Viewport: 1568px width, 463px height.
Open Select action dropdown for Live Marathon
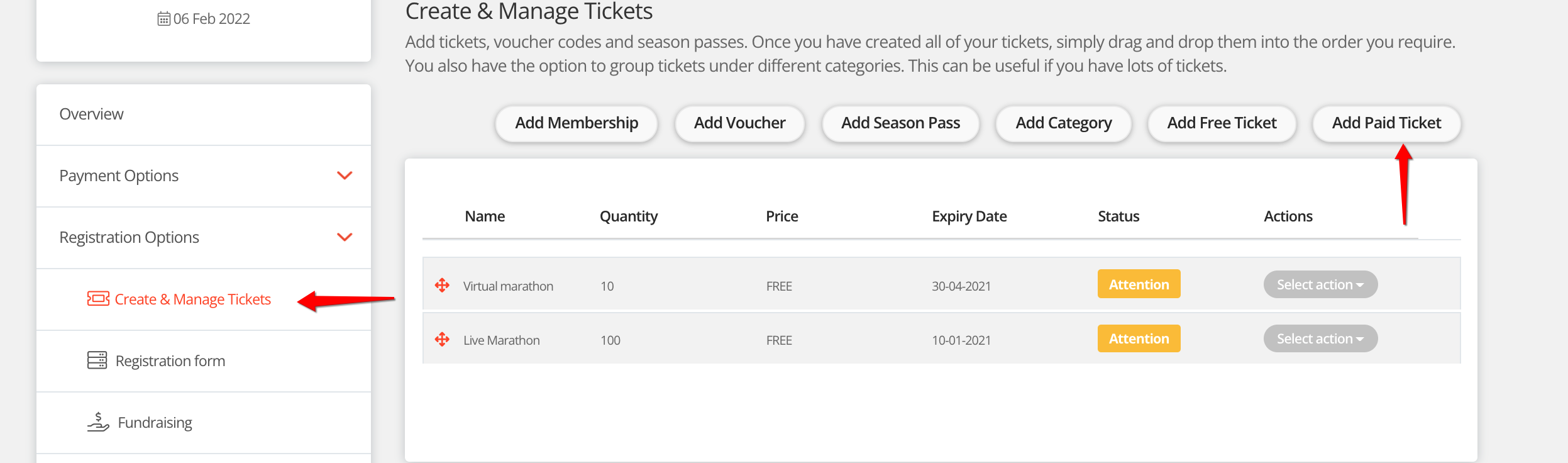pos(1320,339)
